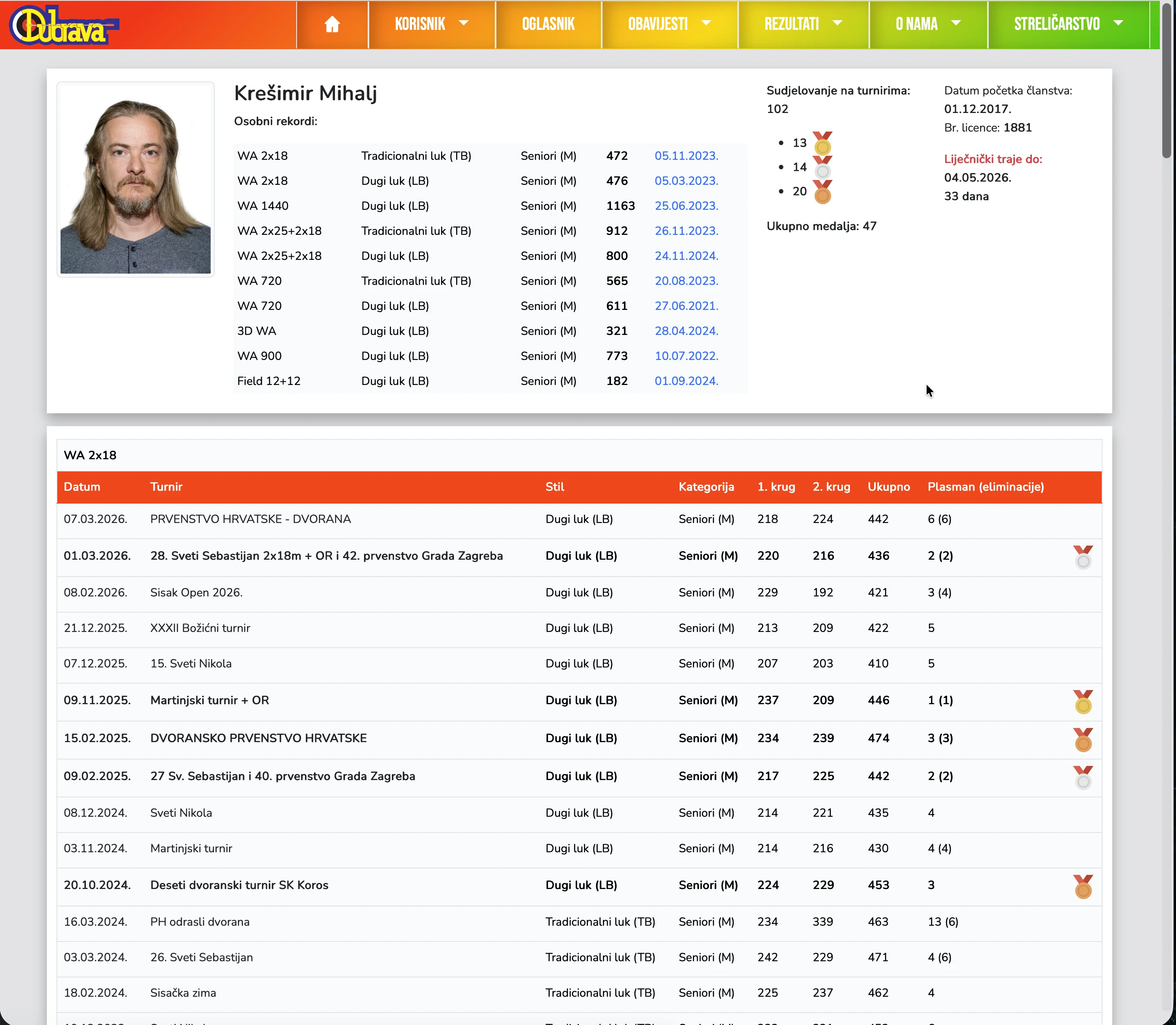Click the Dubrava club logo
Image resolution: width=1176 pixels, height=1025 pixels.
63,25
